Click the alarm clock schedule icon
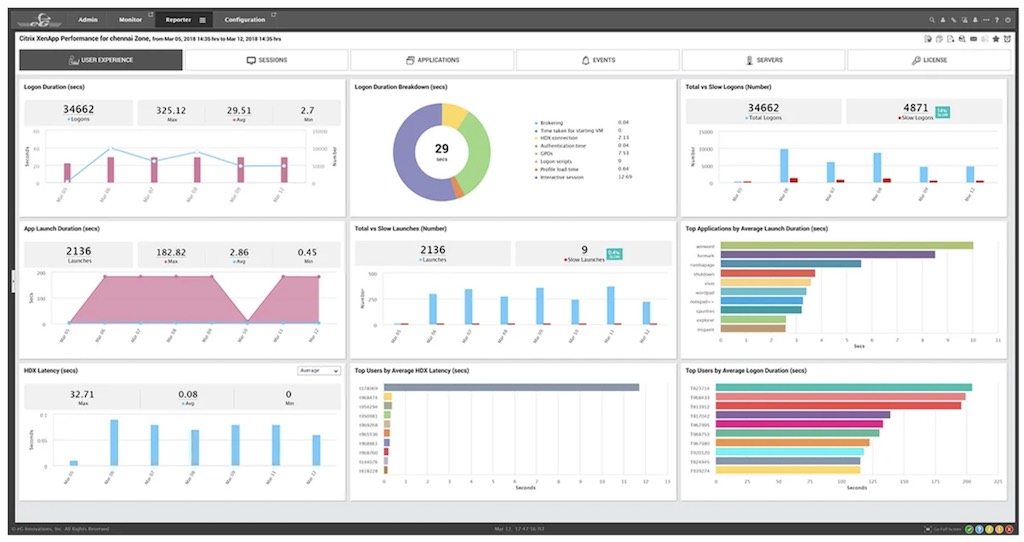The width and height of the screenshot is (1024, 542). pyautogui.click(x=1007, y=39)
